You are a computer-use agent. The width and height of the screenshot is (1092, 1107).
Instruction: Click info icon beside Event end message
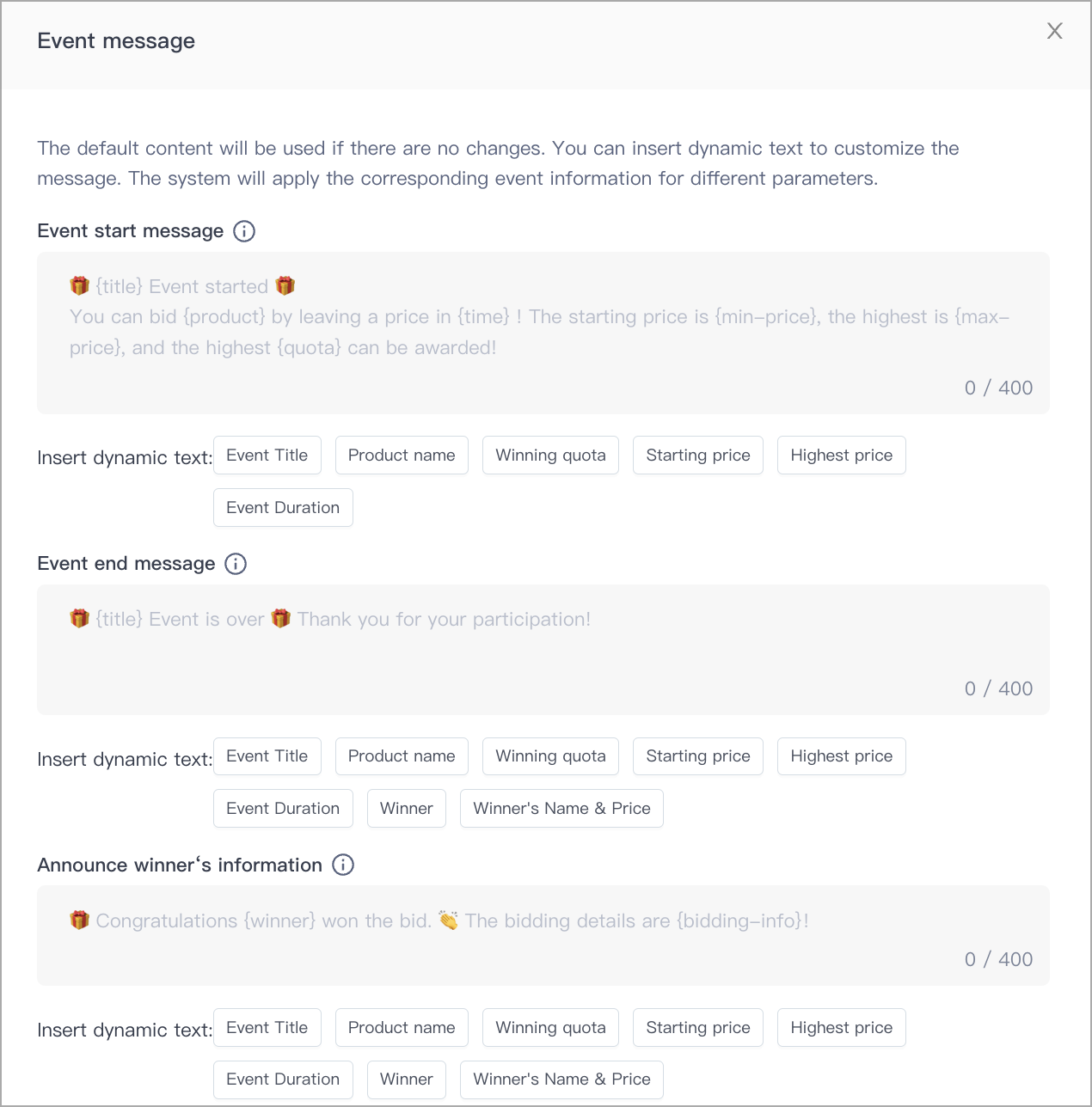(x=236, y=564)
